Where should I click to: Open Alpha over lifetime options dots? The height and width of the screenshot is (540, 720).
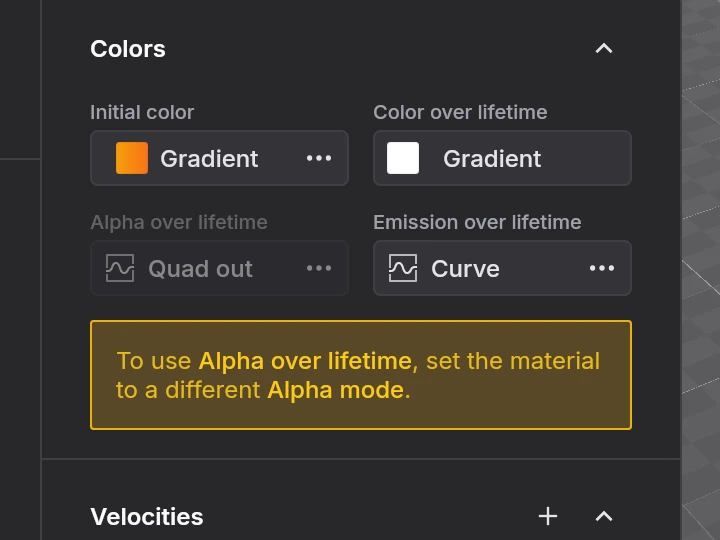(x=319, y=268)
